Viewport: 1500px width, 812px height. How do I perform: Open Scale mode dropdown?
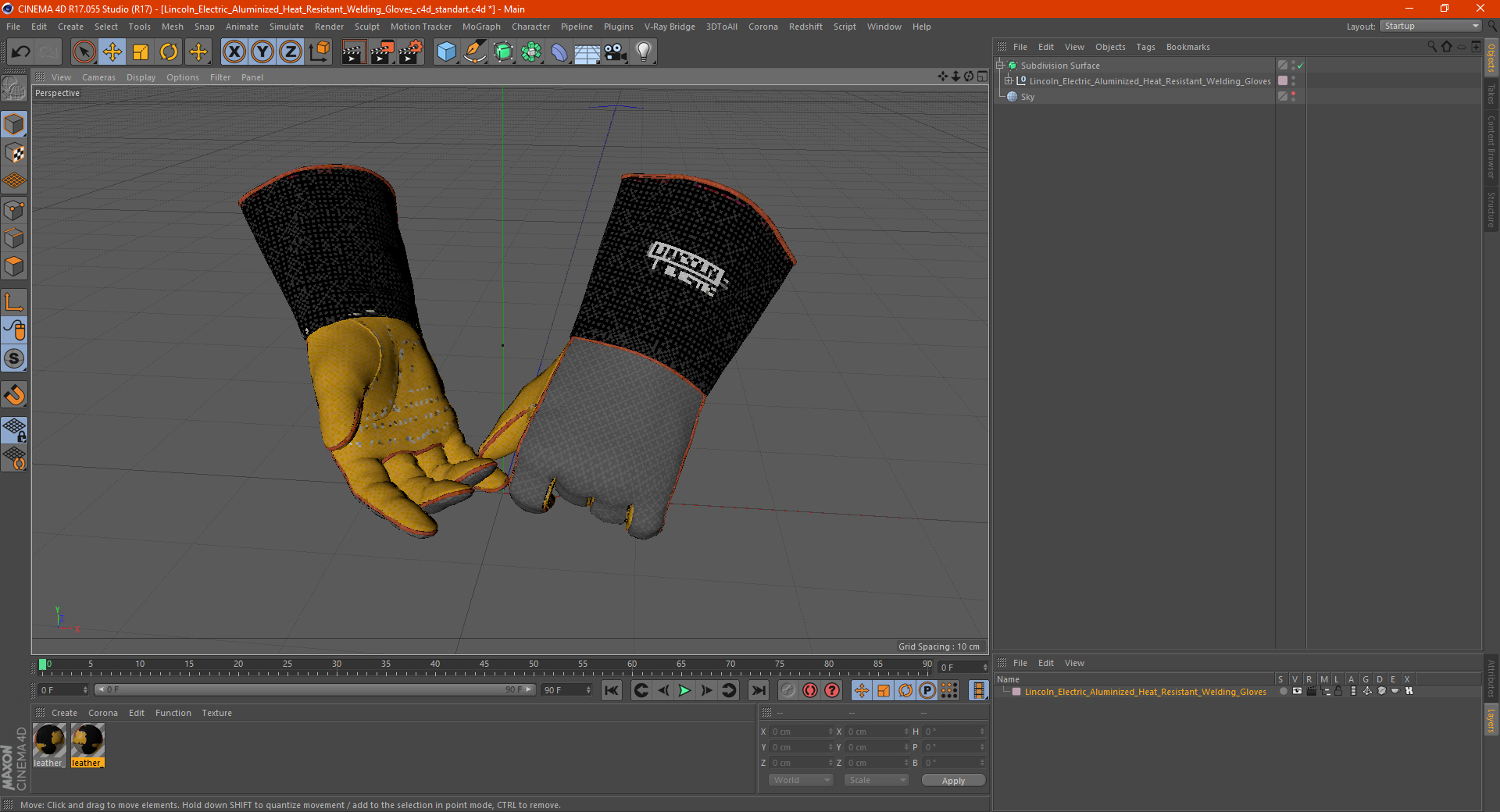pyautogui.click(x=877, y=780)
